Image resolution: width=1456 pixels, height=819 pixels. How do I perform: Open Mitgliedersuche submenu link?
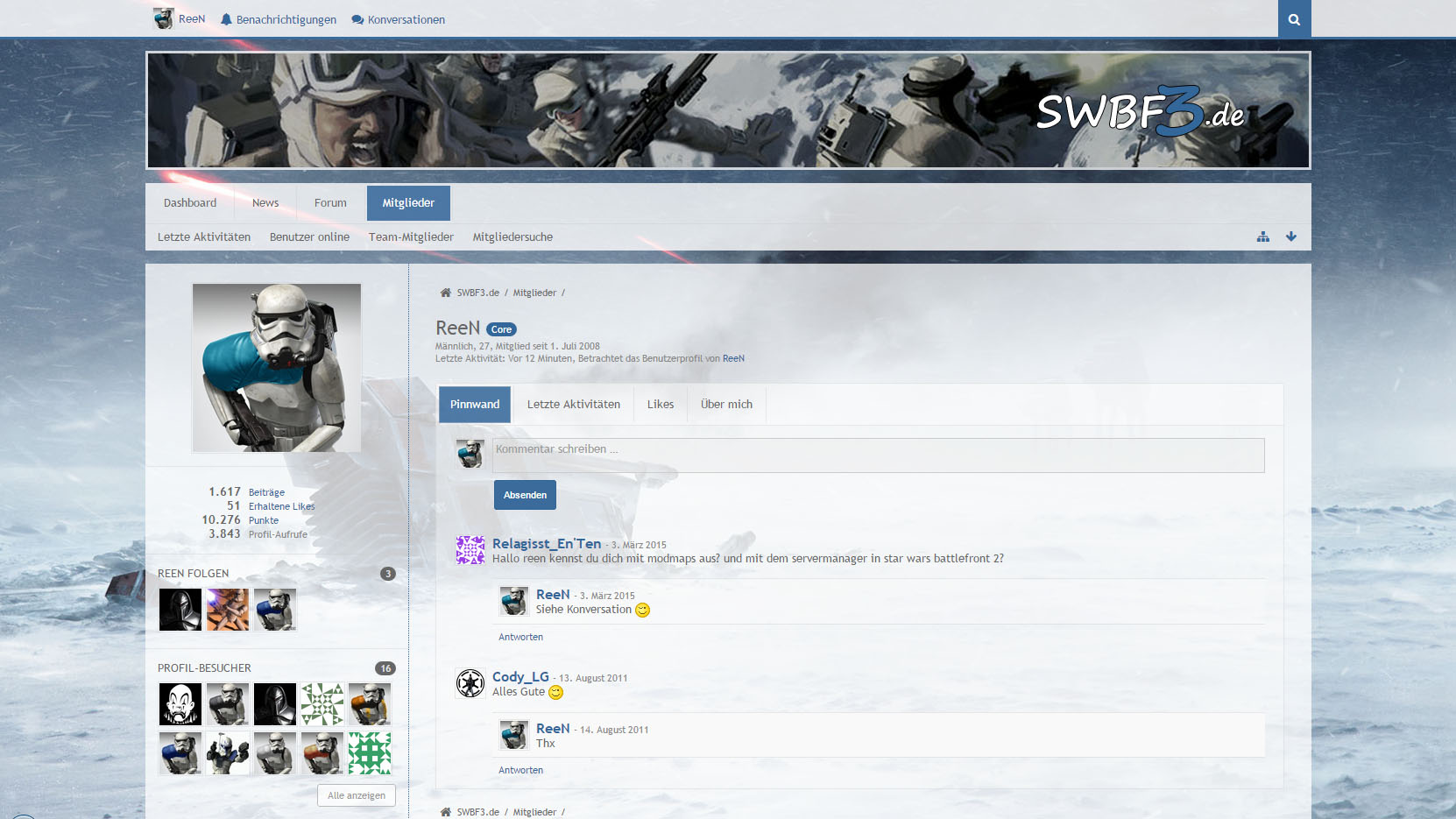[x=512, y=237]
